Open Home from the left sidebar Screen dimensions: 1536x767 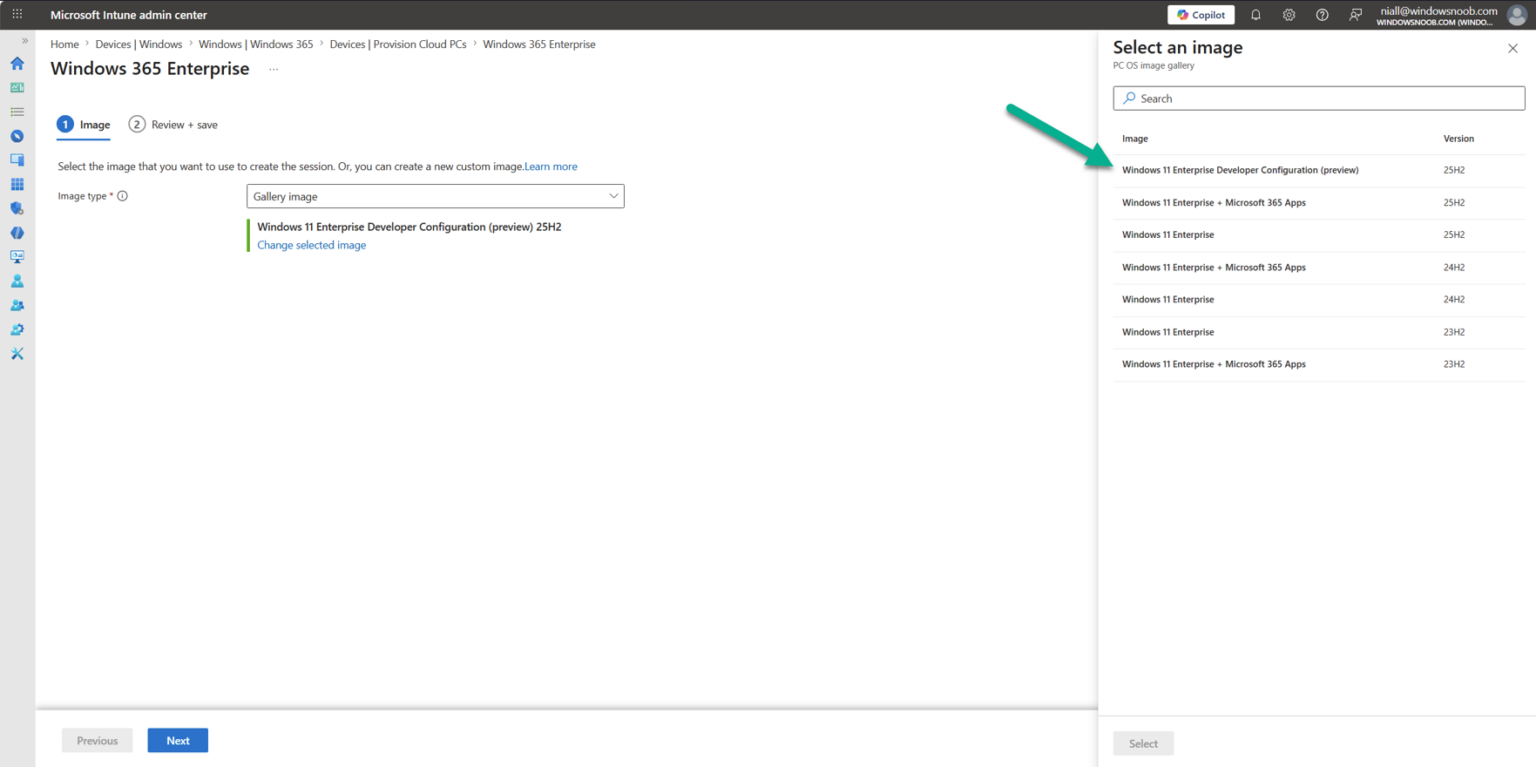coord(17,63)
